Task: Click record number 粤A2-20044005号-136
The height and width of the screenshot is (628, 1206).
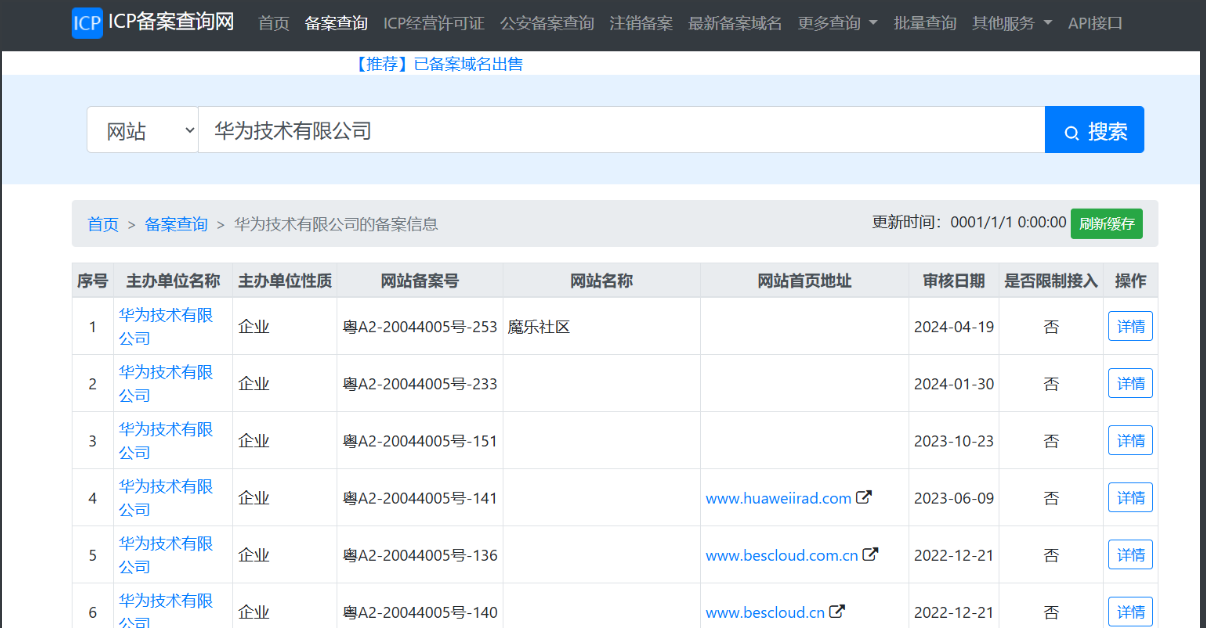Action: pyautogui.click(x=420, y=555)
